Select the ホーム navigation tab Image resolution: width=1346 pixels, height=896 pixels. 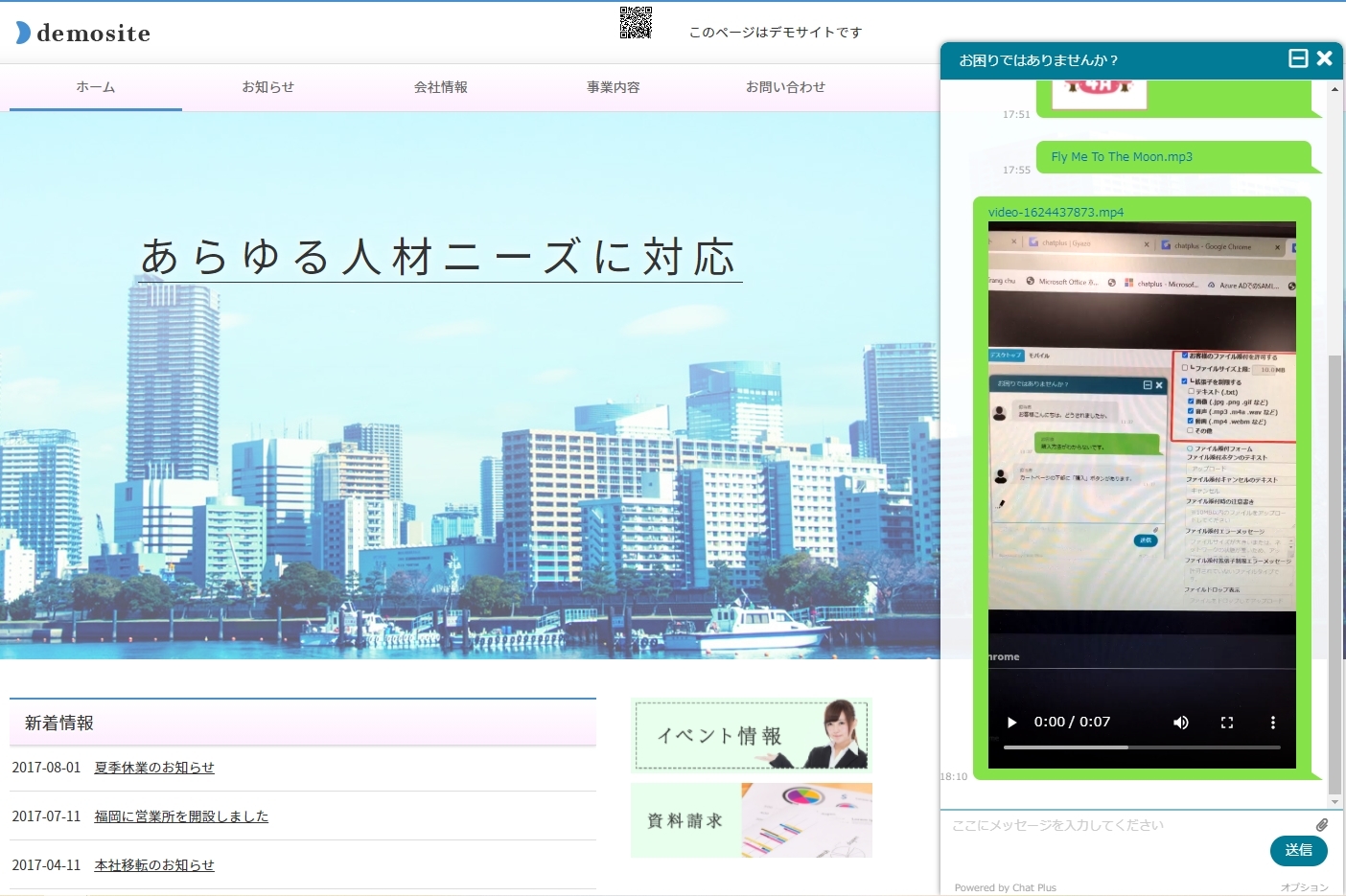[96, 87]
